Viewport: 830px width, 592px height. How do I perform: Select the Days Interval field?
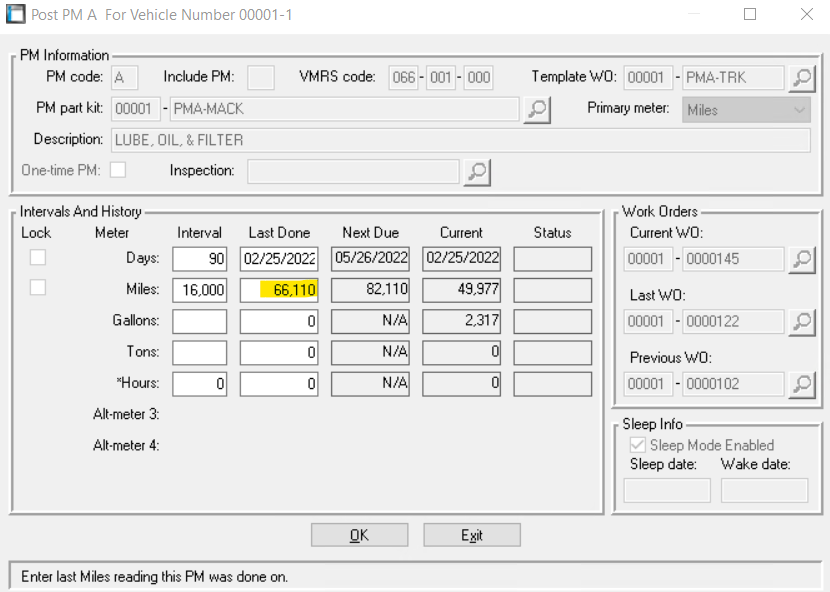click(199, 259)
